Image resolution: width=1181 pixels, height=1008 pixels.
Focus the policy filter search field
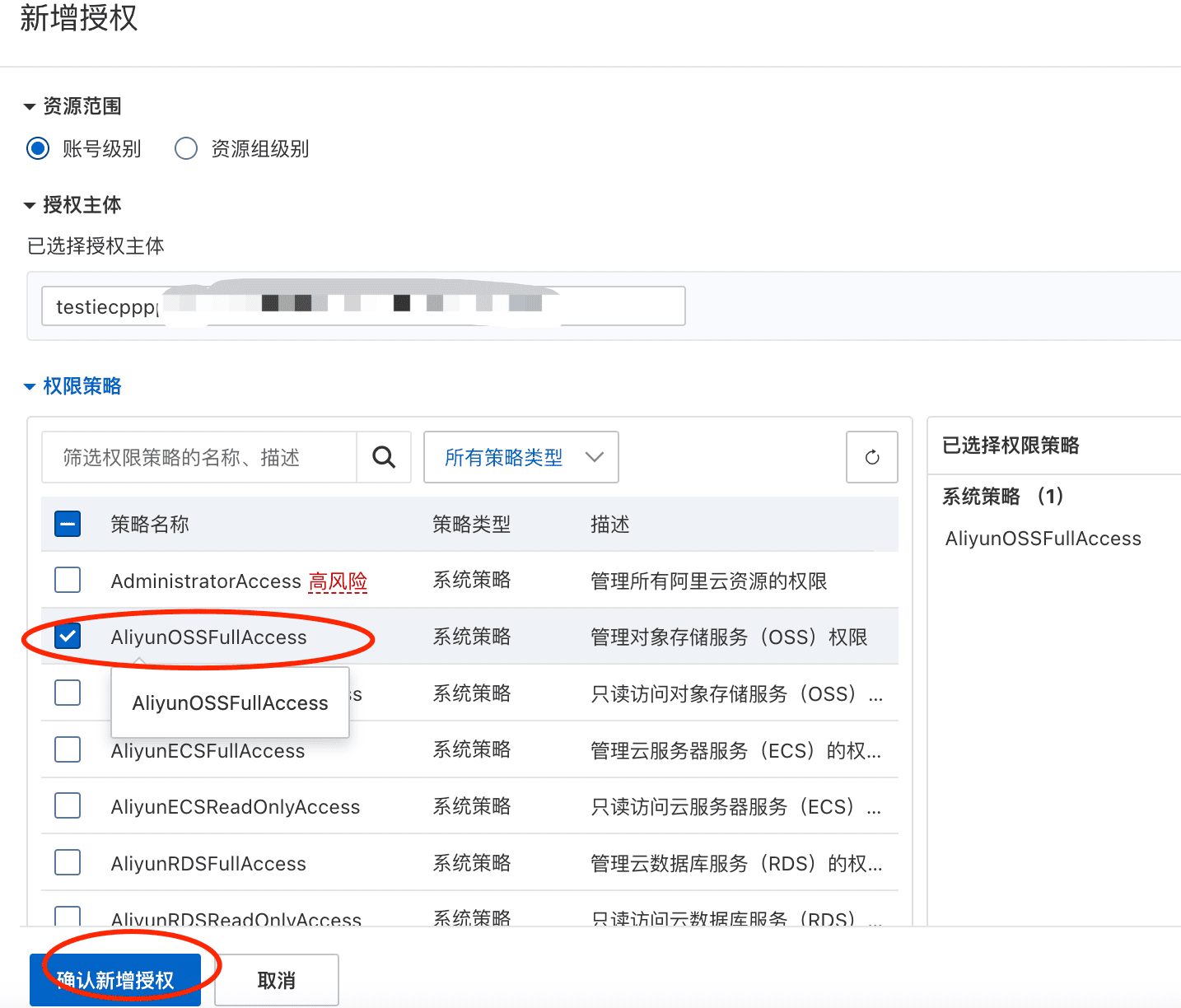tap(199, 457)
